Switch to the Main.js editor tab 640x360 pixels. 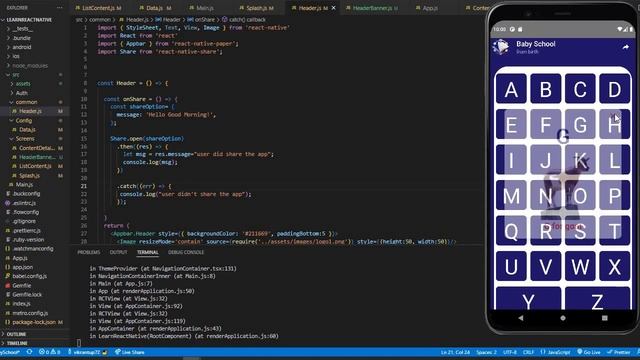(204, 8)
